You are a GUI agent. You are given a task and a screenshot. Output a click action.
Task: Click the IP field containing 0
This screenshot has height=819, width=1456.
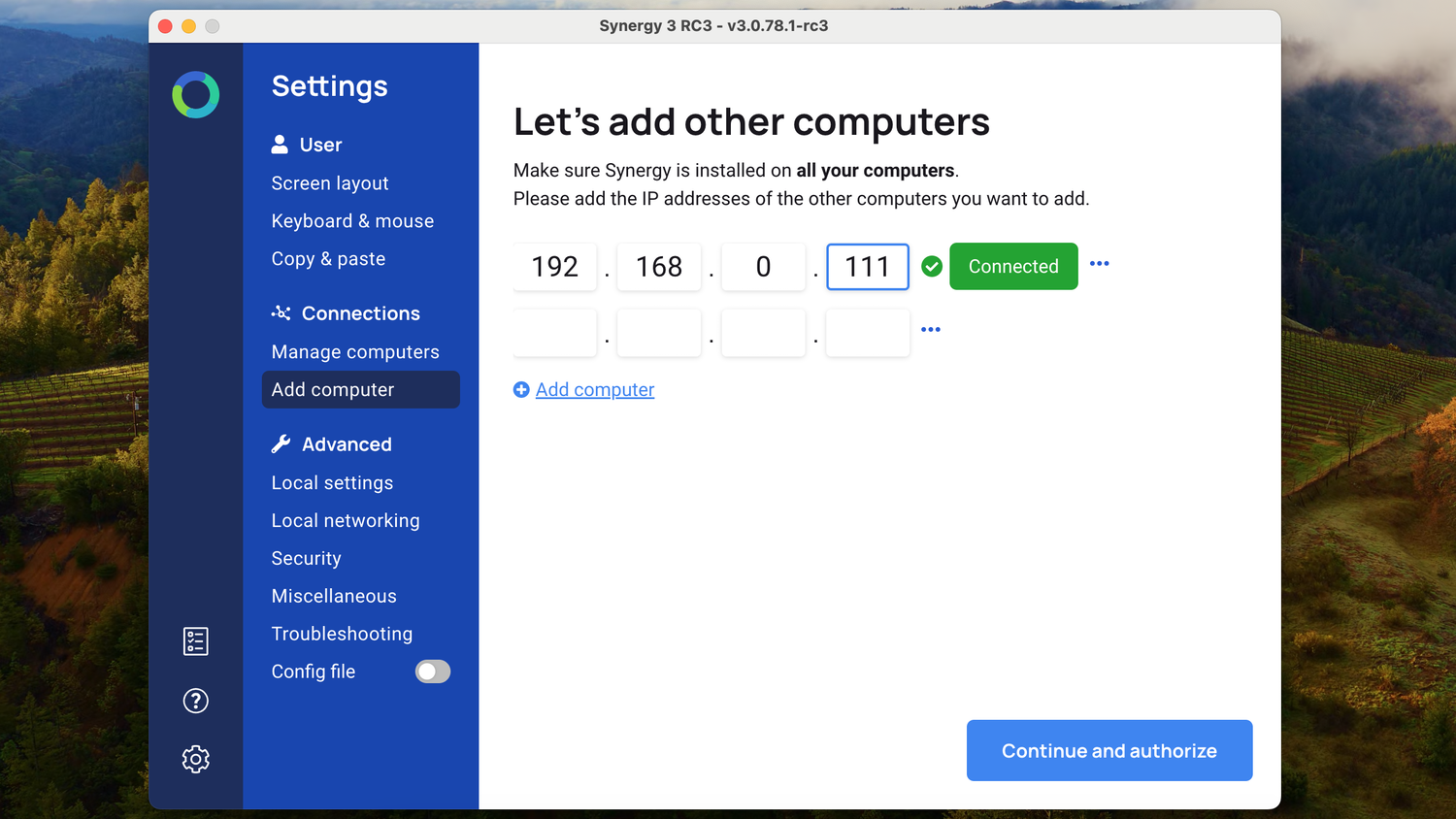[764, 267]
